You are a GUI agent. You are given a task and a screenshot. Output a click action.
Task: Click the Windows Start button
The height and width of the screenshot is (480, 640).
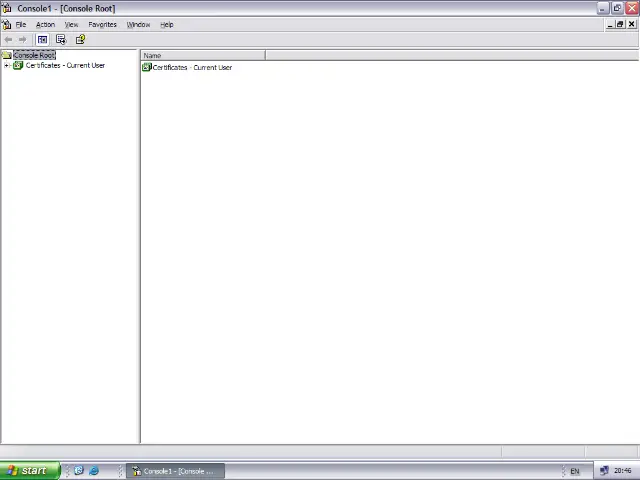point(30,471)
